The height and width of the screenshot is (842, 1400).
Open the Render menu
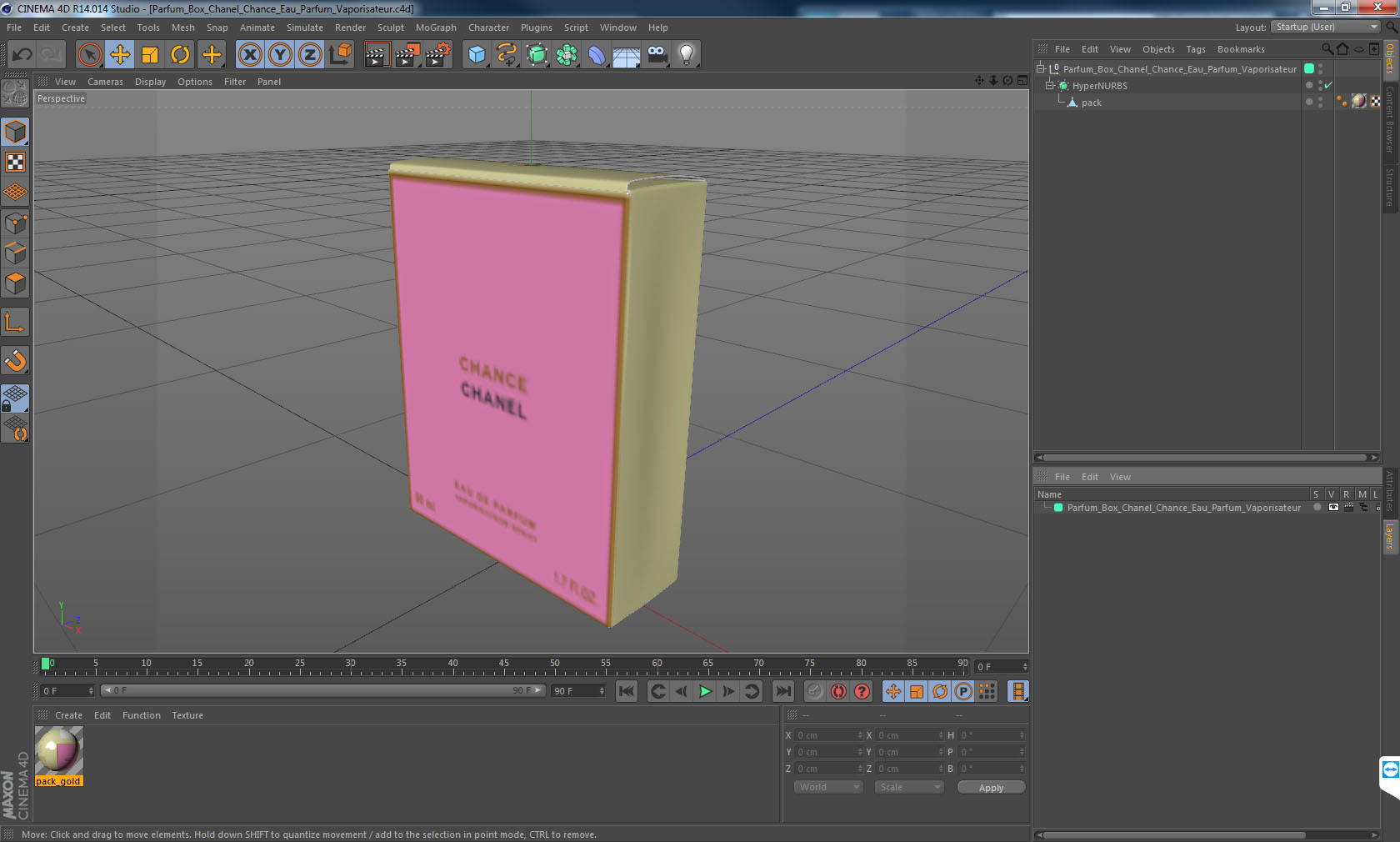[350, 28]
